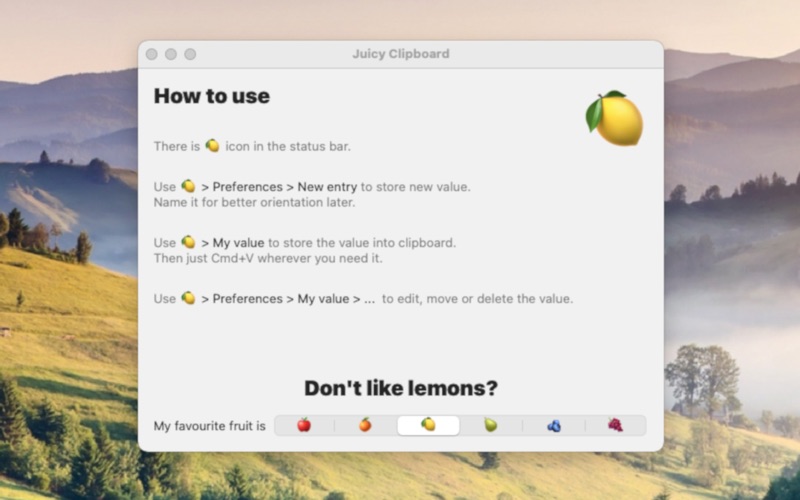Click 'Then just Cmd+V wherever you need it.' text
This screenshot has height=500, width=800.
(268, 258)
